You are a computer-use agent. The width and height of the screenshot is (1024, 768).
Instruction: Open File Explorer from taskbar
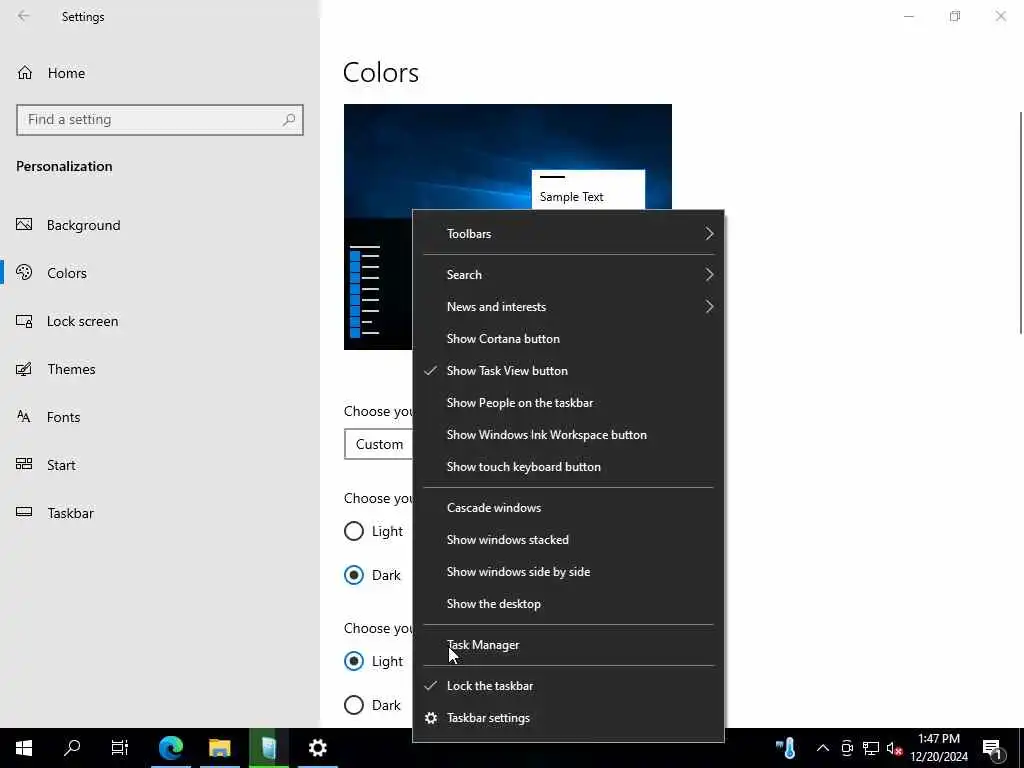tap(220, 748)
